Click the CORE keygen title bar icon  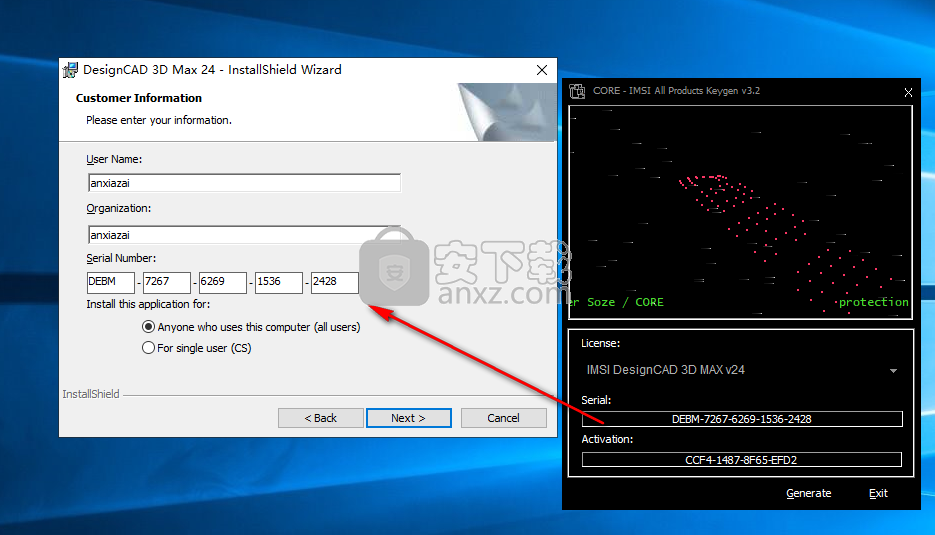pyautogui.click(x=577, y=91)
